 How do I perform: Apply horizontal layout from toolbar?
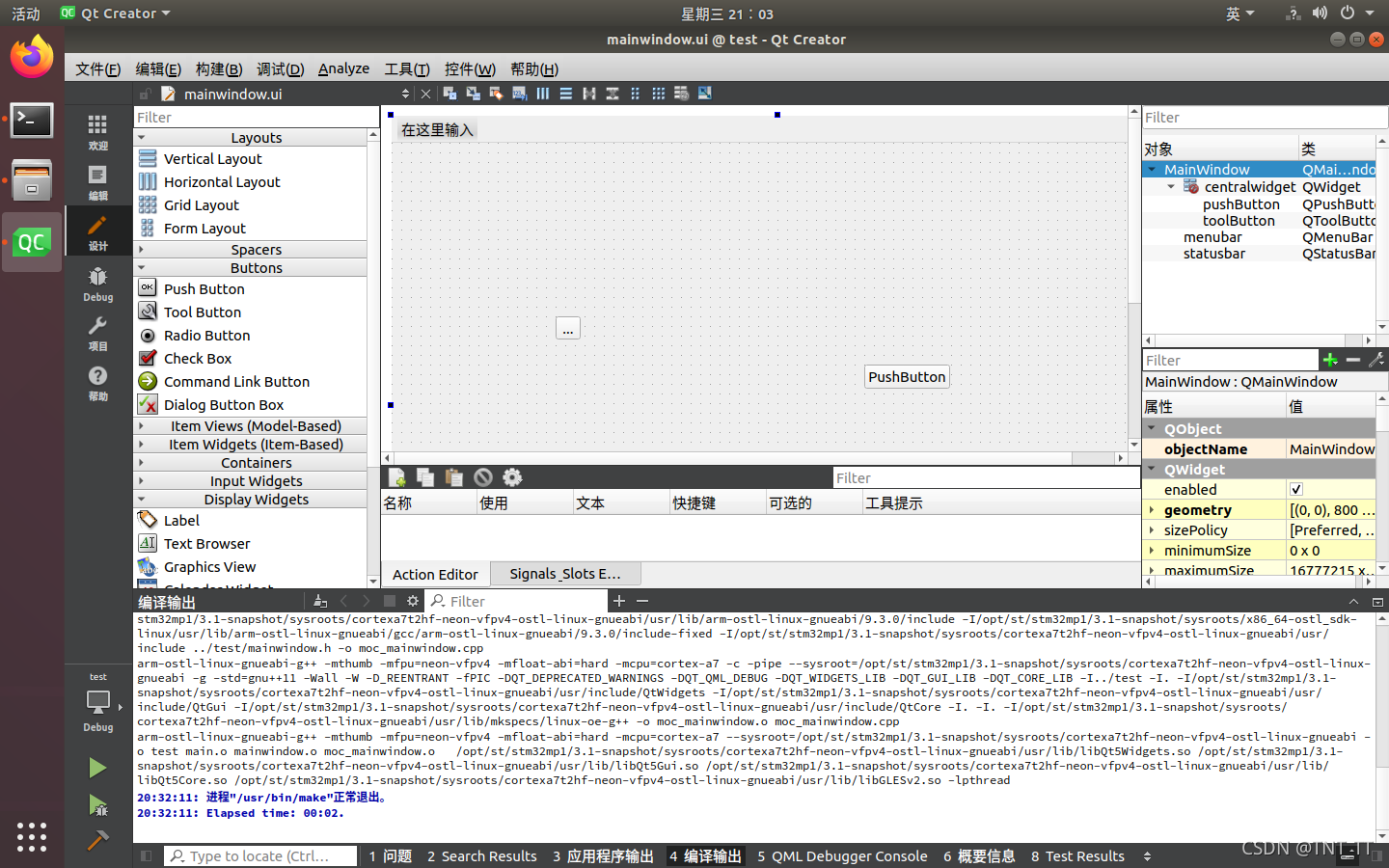[x=542, y=94]
